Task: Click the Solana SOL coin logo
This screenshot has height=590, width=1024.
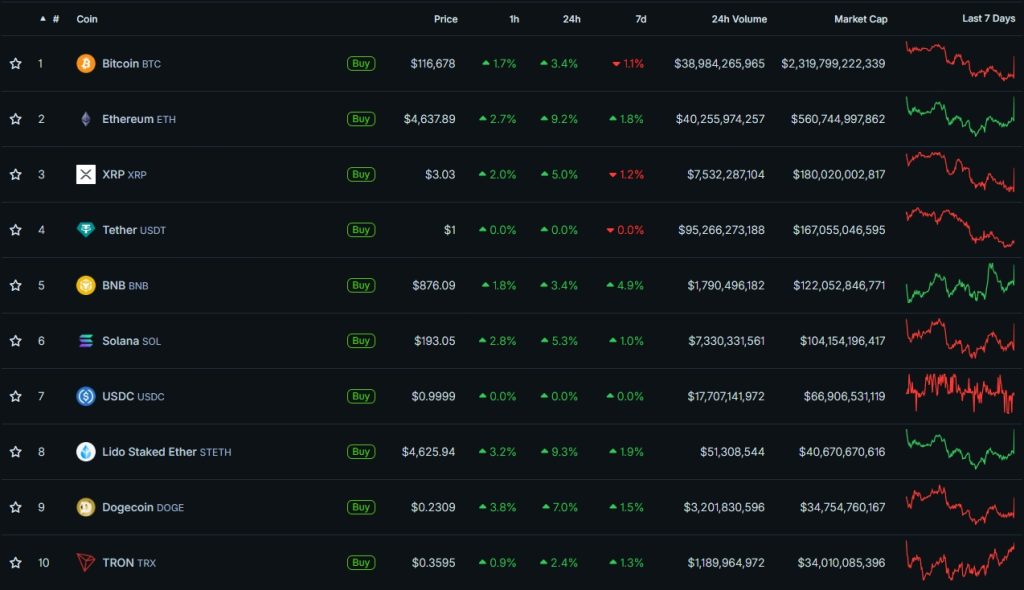Action: point(88,340)
